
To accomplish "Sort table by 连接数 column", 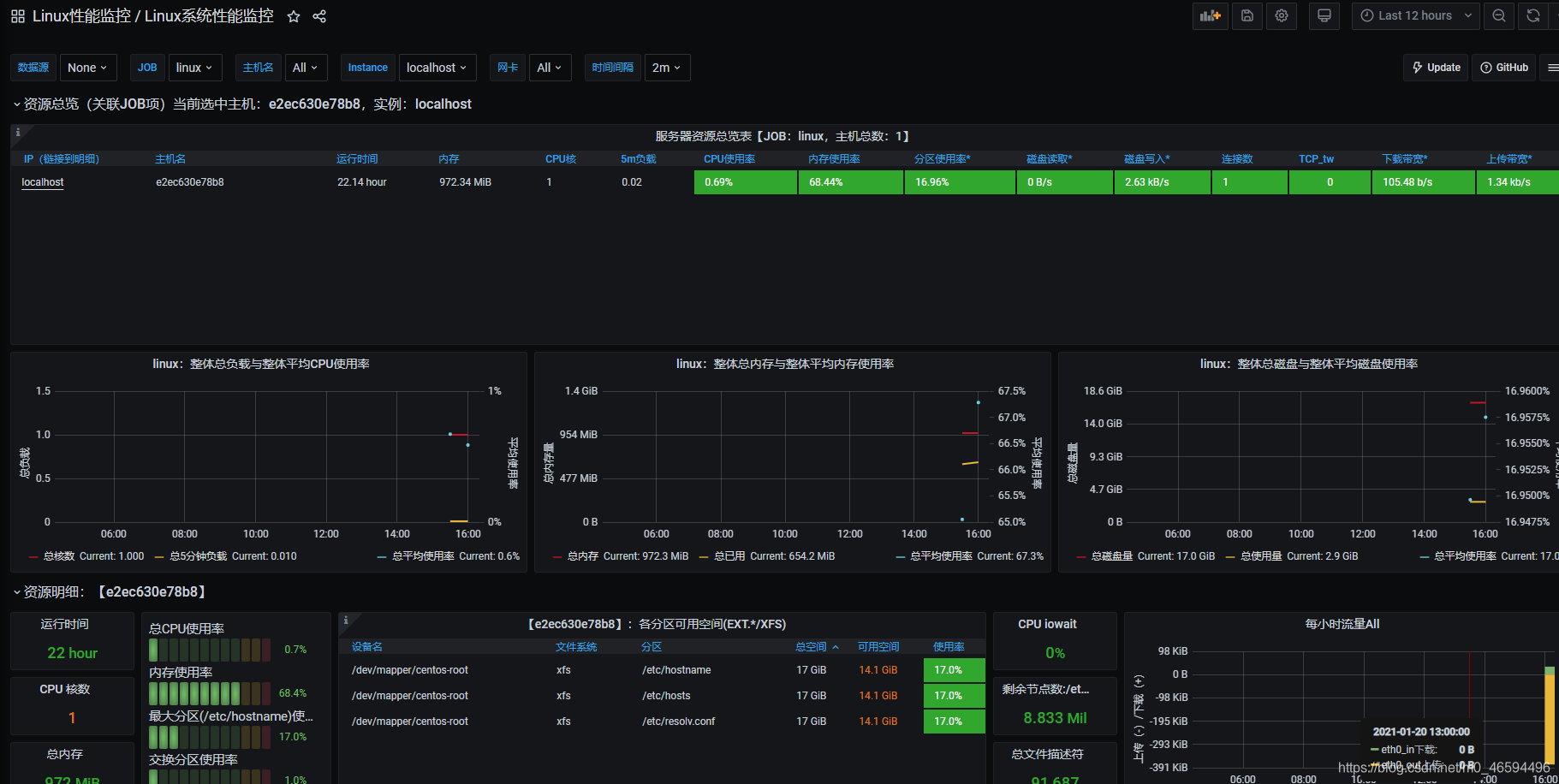I will 1237,159.
